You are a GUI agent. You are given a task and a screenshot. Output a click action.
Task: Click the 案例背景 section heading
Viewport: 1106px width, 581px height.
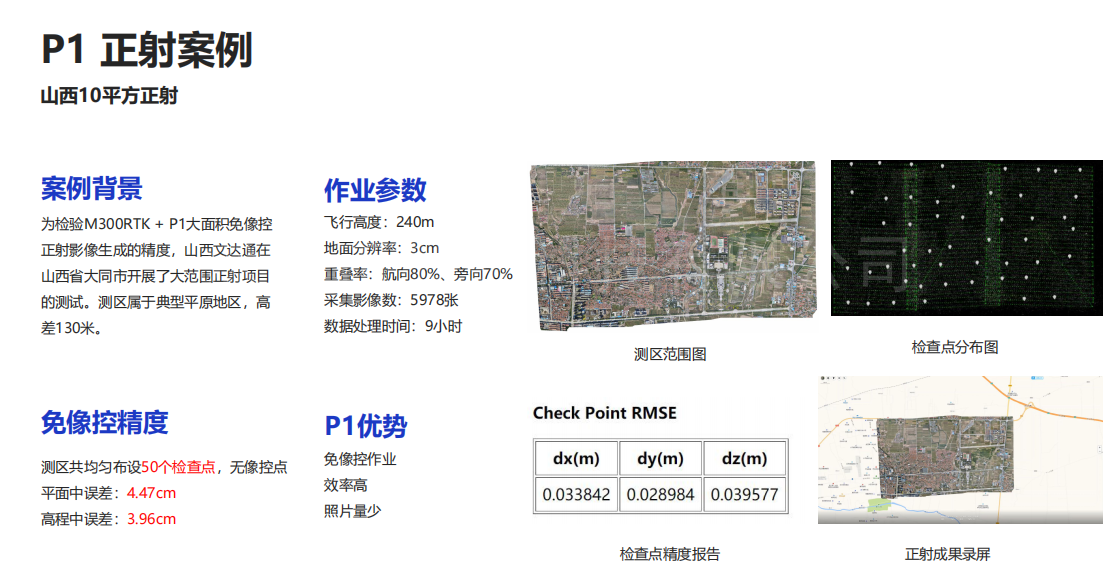click(x=91, y=188)
